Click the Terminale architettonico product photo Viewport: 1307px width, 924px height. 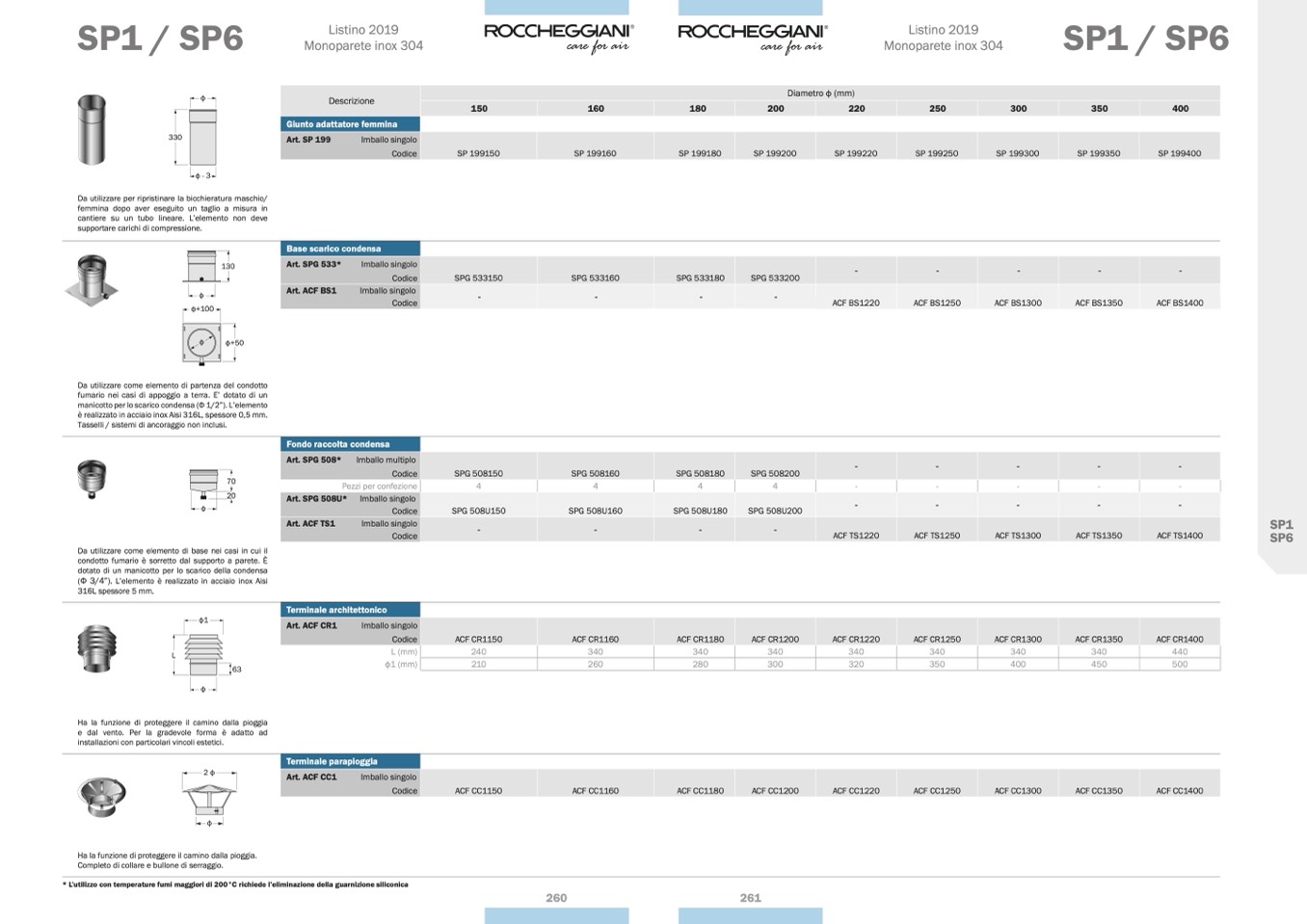pos(95,647)
